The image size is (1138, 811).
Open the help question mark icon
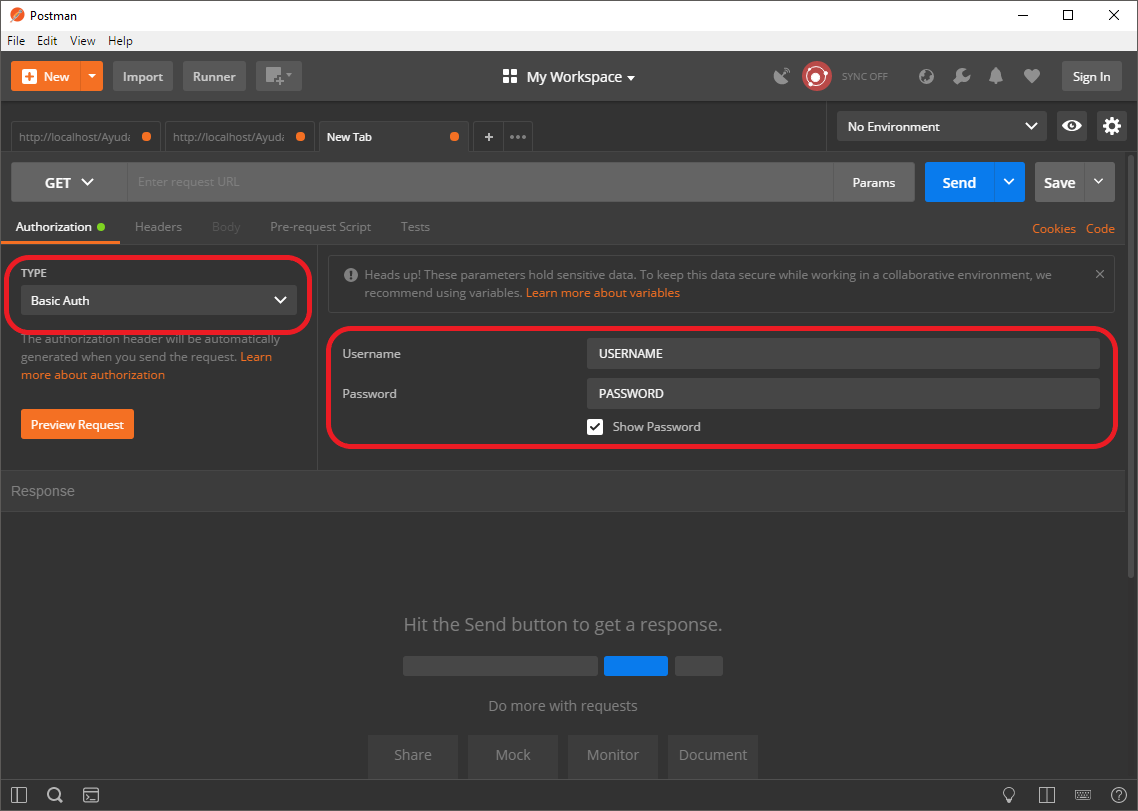click(x=1119, y=795)
